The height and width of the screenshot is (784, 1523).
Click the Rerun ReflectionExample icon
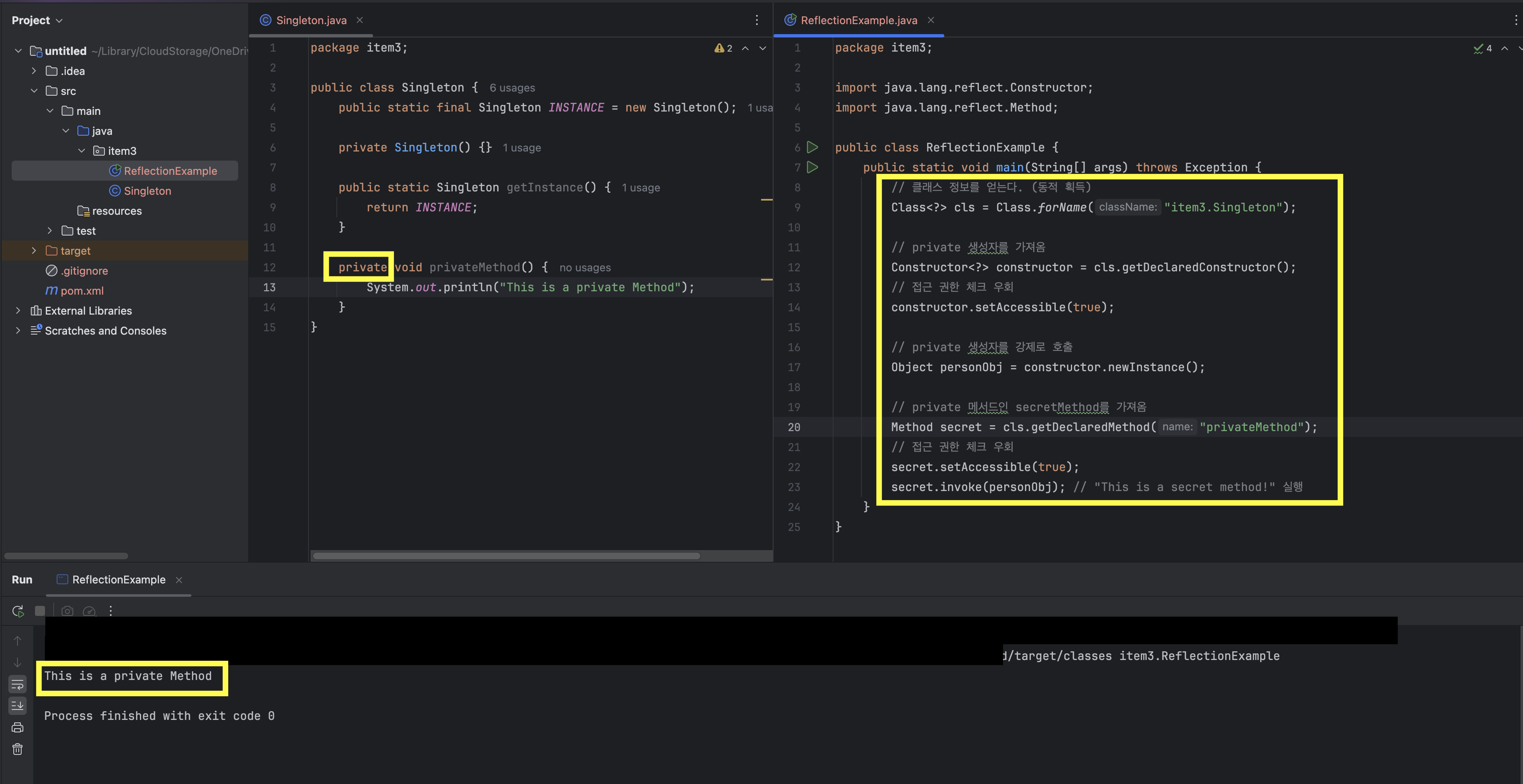18,611
